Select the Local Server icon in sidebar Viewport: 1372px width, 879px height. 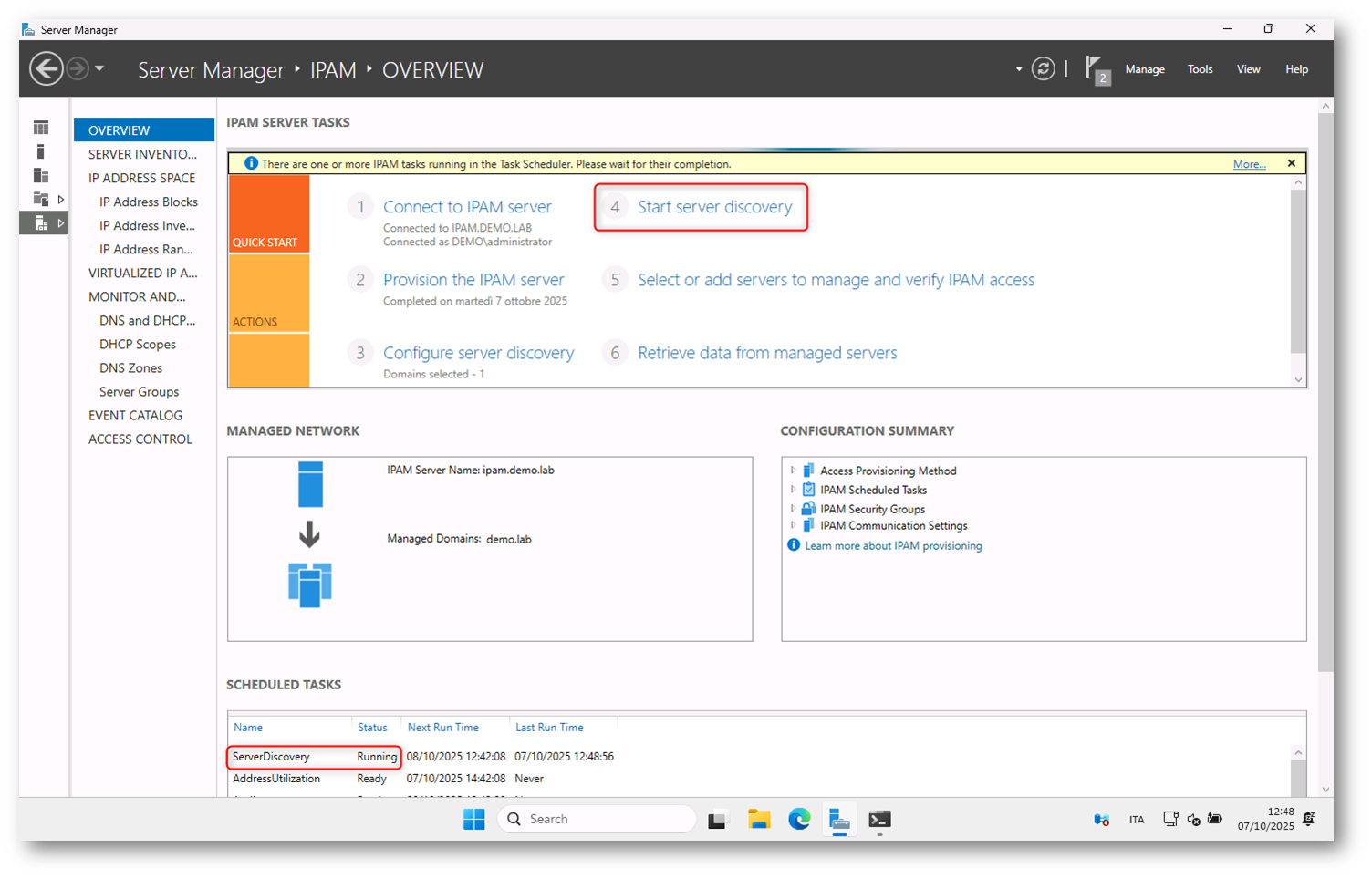[x=41, y=151]
